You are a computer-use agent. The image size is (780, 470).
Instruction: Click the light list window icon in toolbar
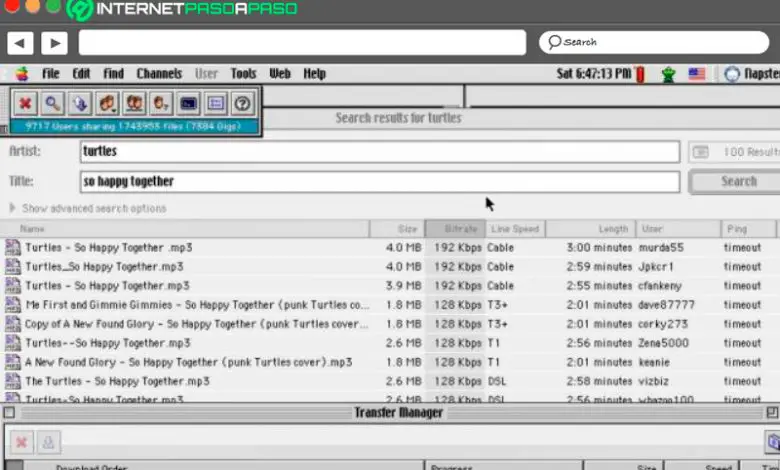[x=215, y=103]
